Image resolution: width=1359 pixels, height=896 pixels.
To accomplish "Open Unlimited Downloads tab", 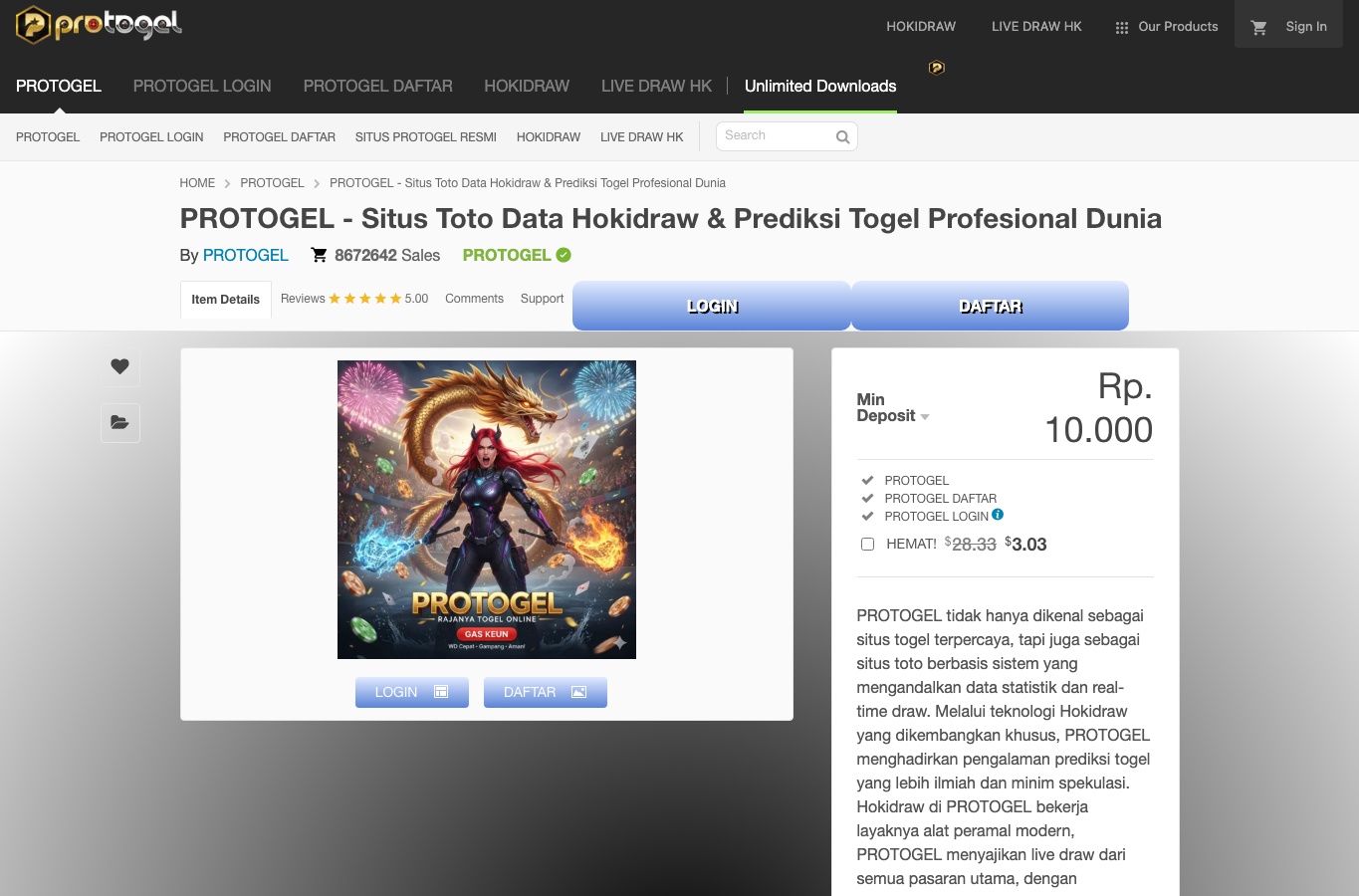I will [x=820, y=86].
